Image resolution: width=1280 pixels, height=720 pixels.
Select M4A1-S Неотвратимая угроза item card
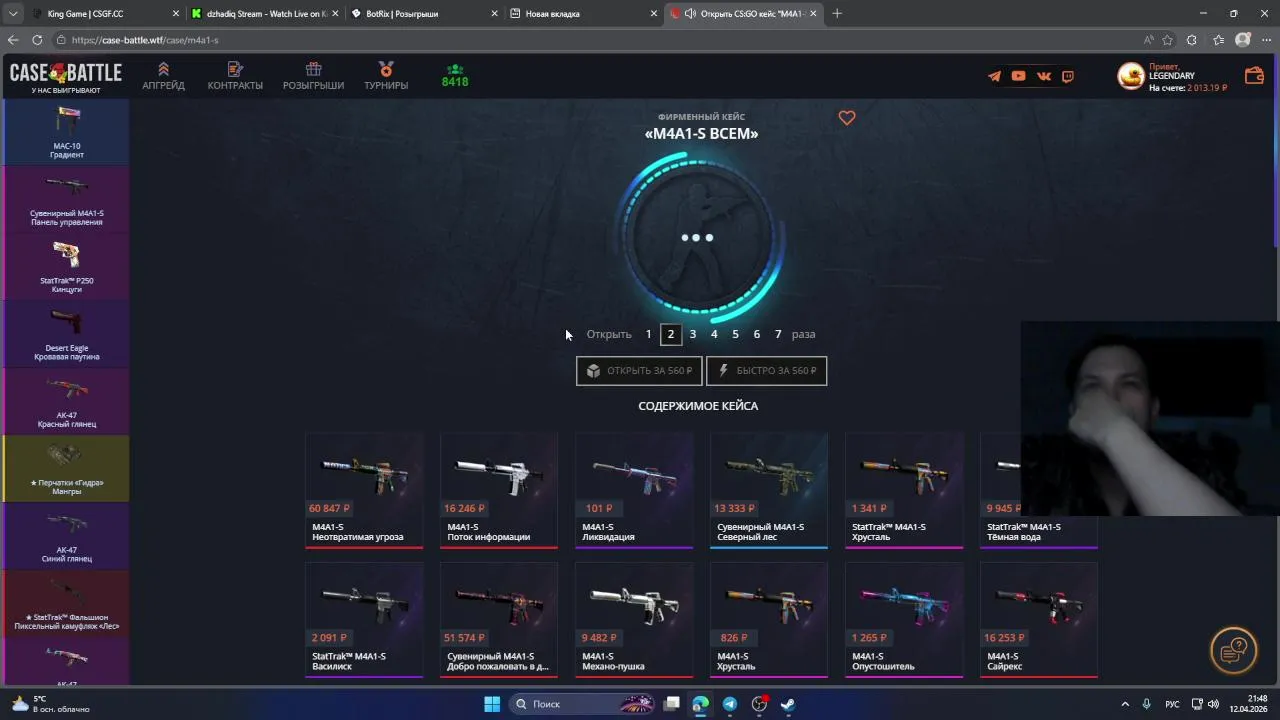click(x=364, y=490)
